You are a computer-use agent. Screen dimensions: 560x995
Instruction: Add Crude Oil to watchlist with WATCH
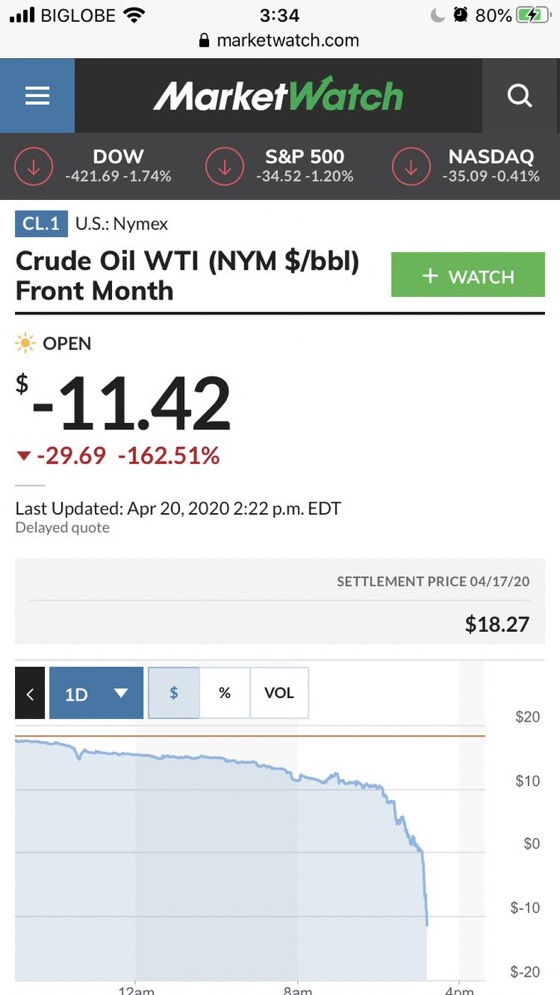point(468,274)
